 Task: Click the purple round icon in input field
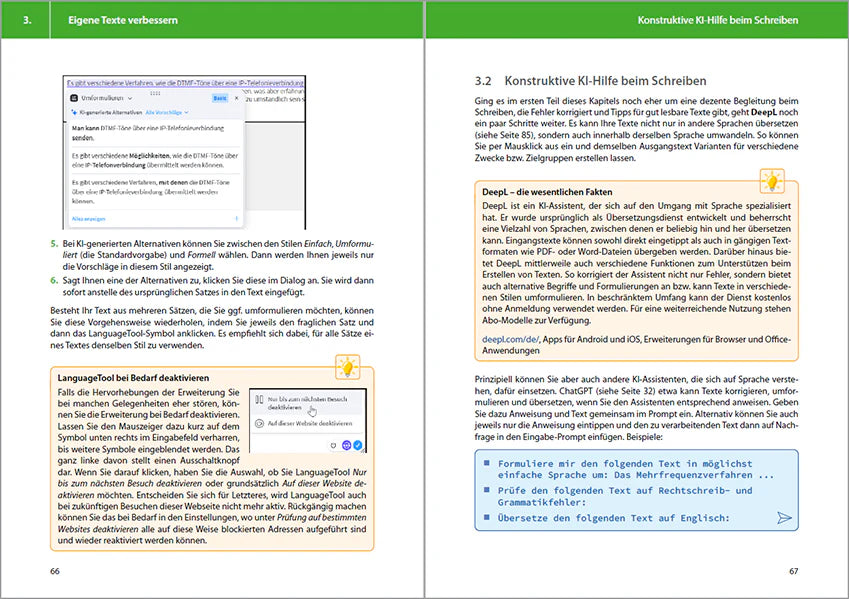coord(346,444)
